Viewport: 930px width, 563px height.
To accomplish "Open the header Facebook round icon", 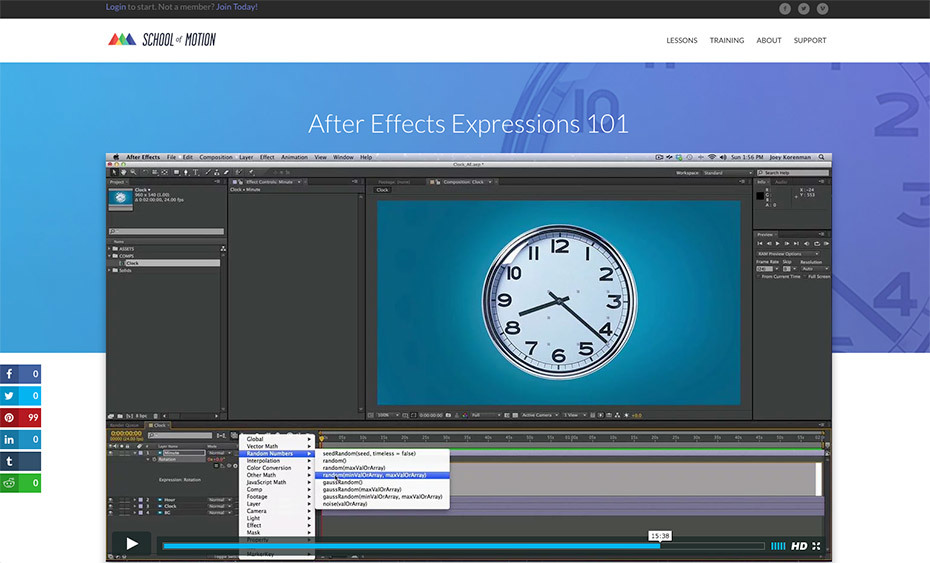I will coord(785,8).
